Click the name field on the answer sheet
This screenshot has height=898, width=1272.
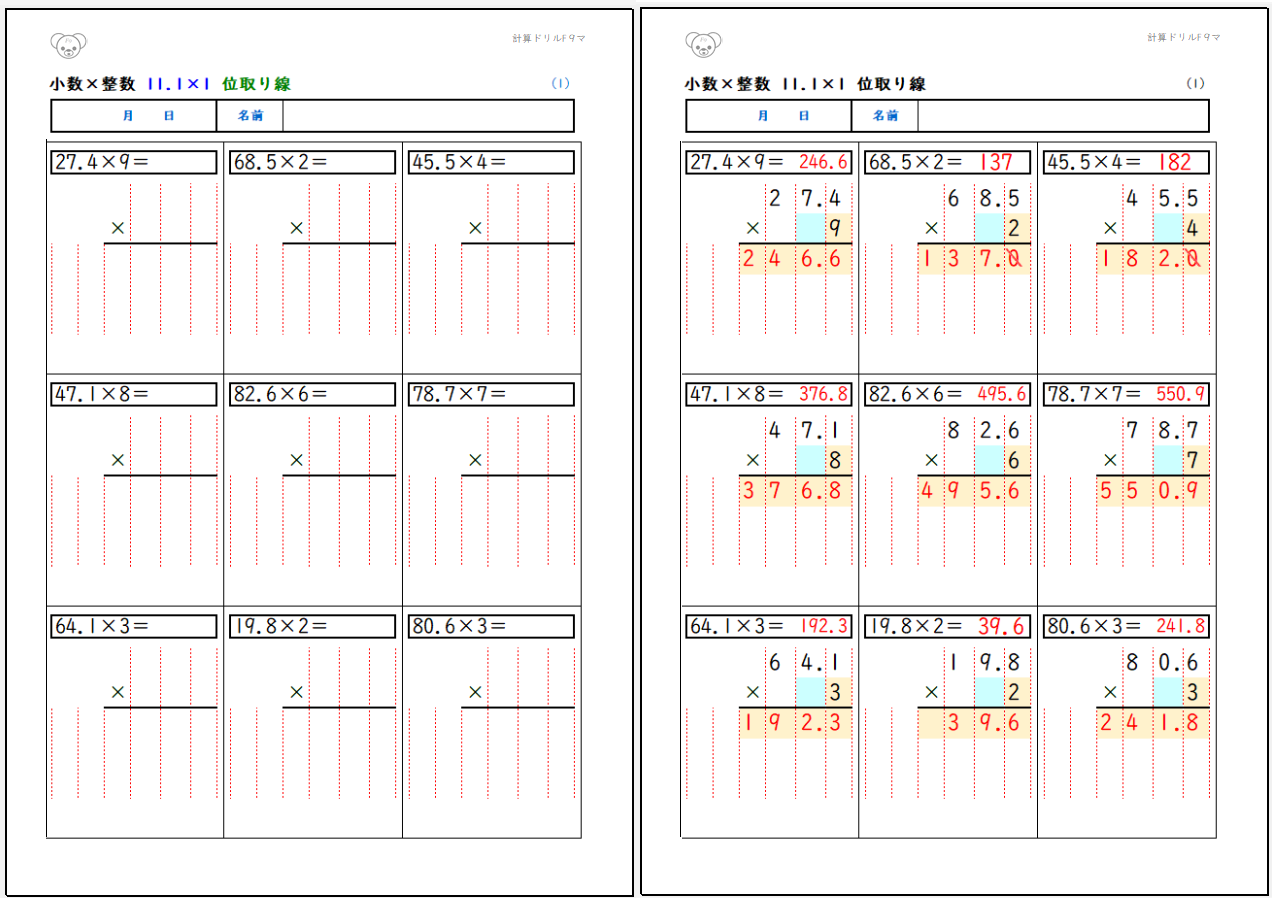click(1062, 116)
